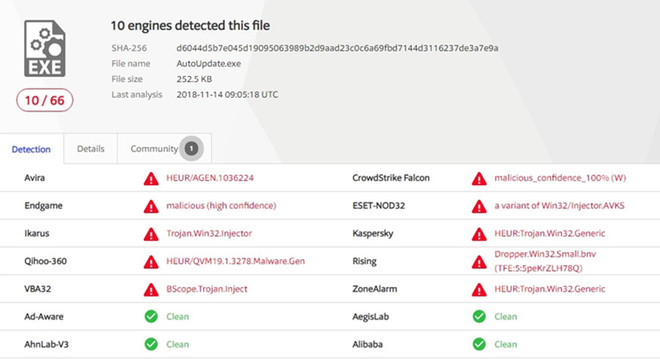Click the Ikarus warning triangle icon
This screenshot has height=362, width=660.
click(151, 234)
